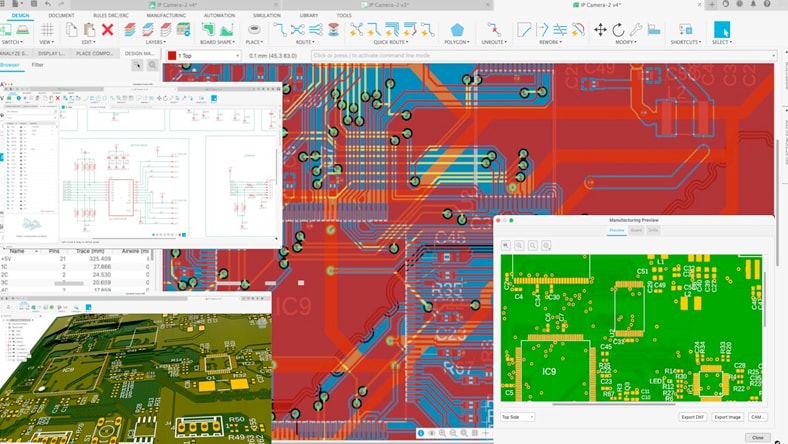Click the Align icon in the Modify group
788x444 pixels.
[x=654, y=30]
